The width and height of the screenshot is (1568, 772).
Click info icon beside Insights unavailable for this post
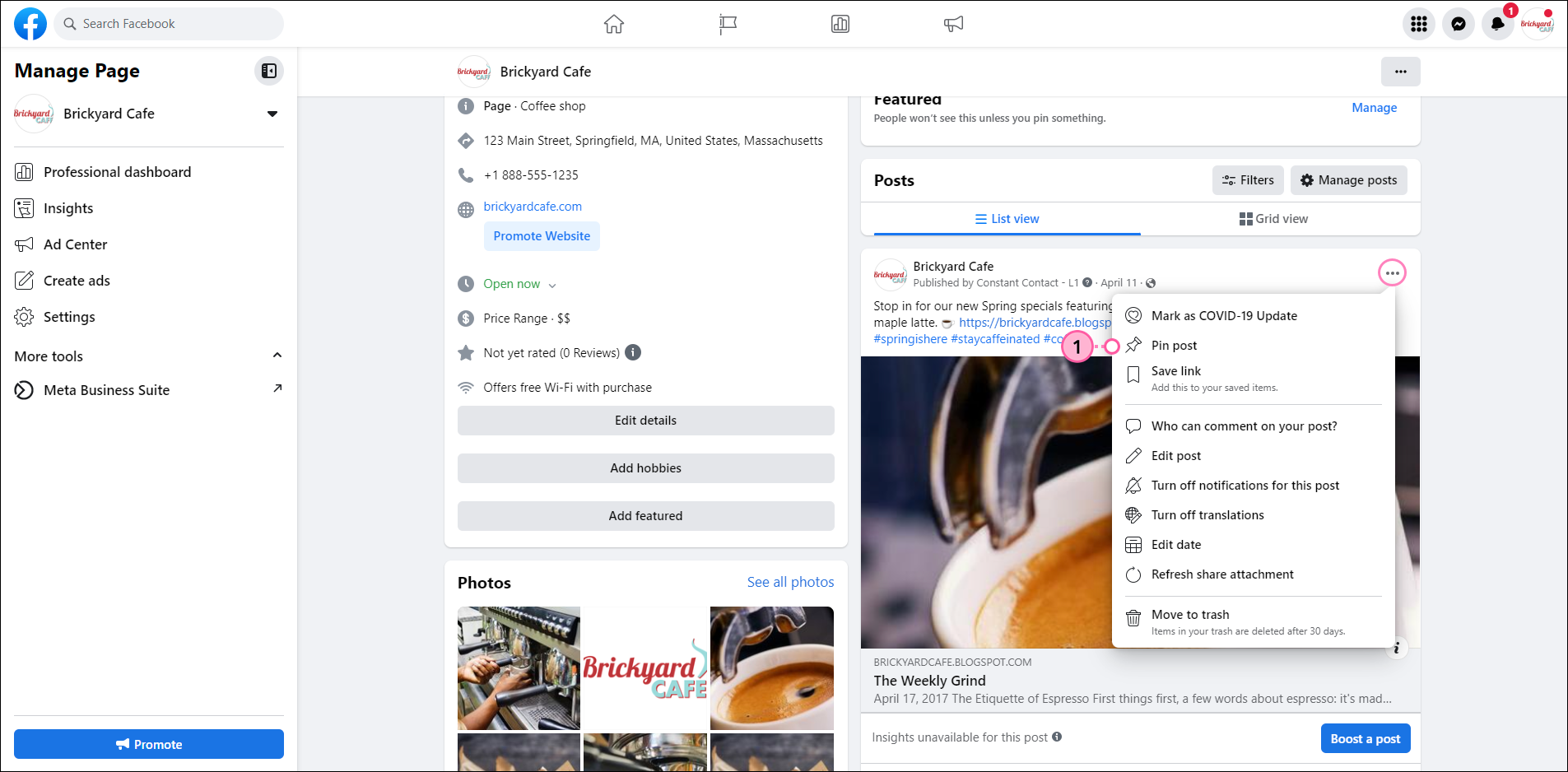coord(1057,737)
